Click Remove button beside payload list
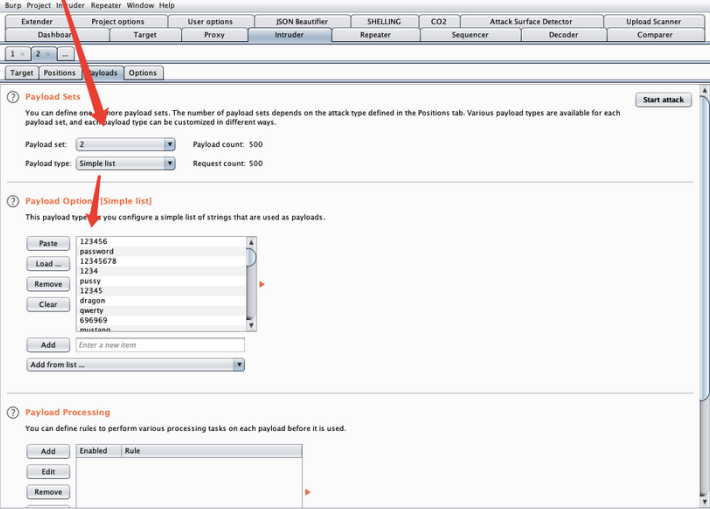 tap(48, 284)
